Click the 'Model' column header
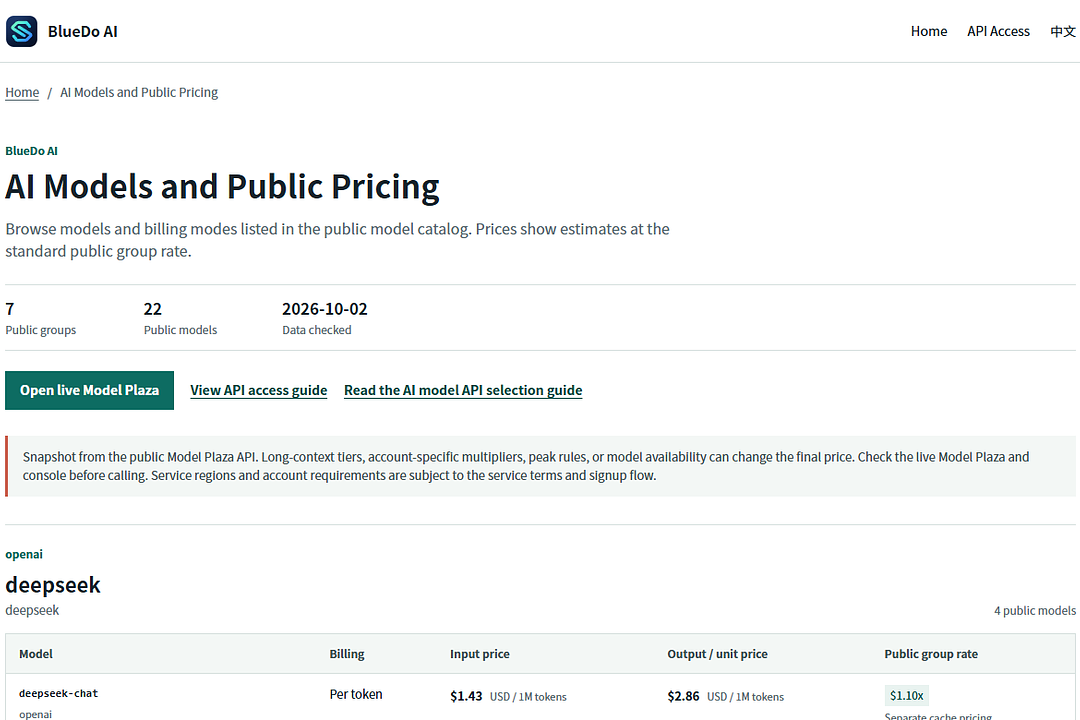Screen dimensions: 1080x720 36,654
